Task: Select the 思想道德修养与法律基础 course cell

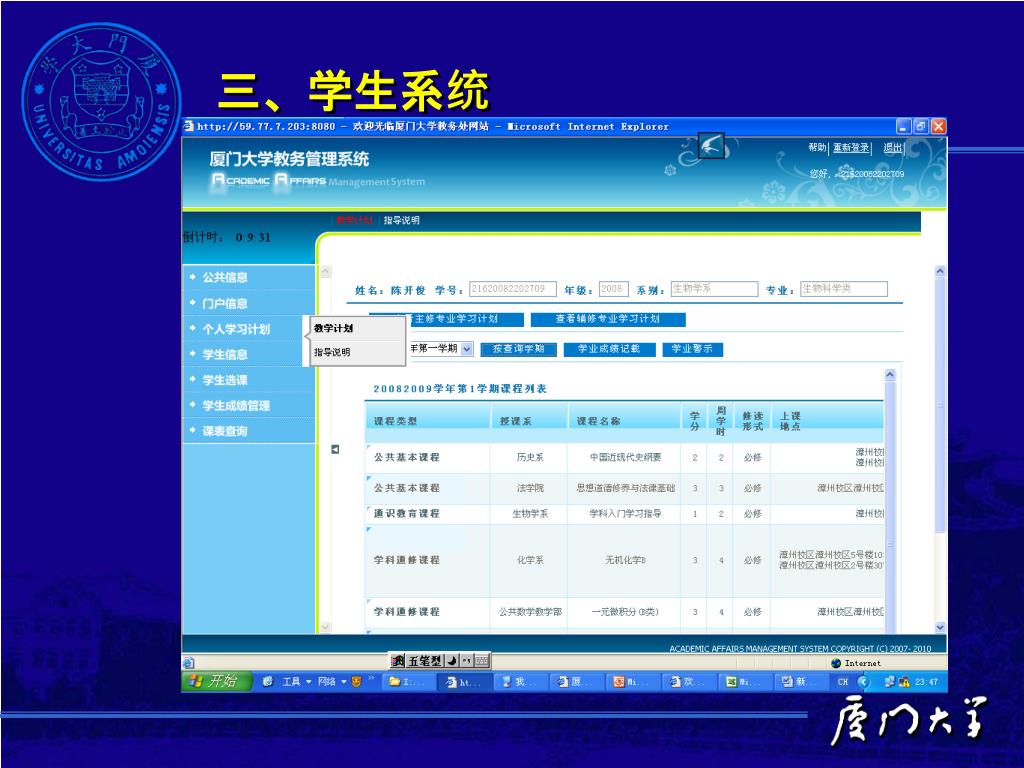Action: [x=625, y=488]
